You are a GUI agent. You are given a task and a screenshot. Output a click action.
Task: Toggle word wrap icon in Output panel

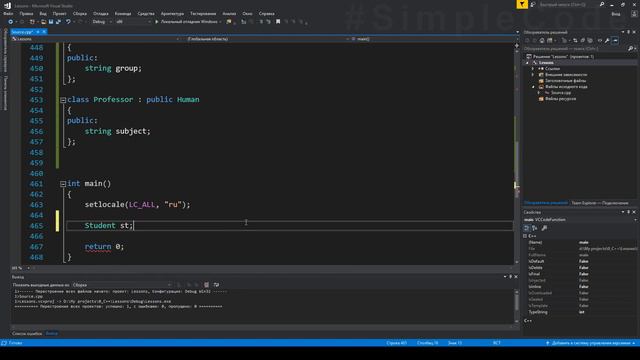pyautogui.click(x=216, y=284)
